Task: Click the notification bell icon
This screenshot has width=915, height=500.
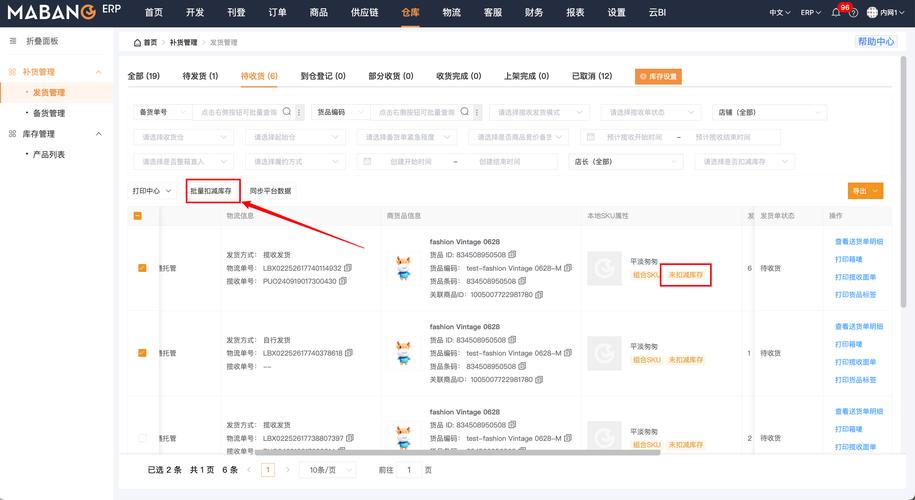Action: [836, 12]
